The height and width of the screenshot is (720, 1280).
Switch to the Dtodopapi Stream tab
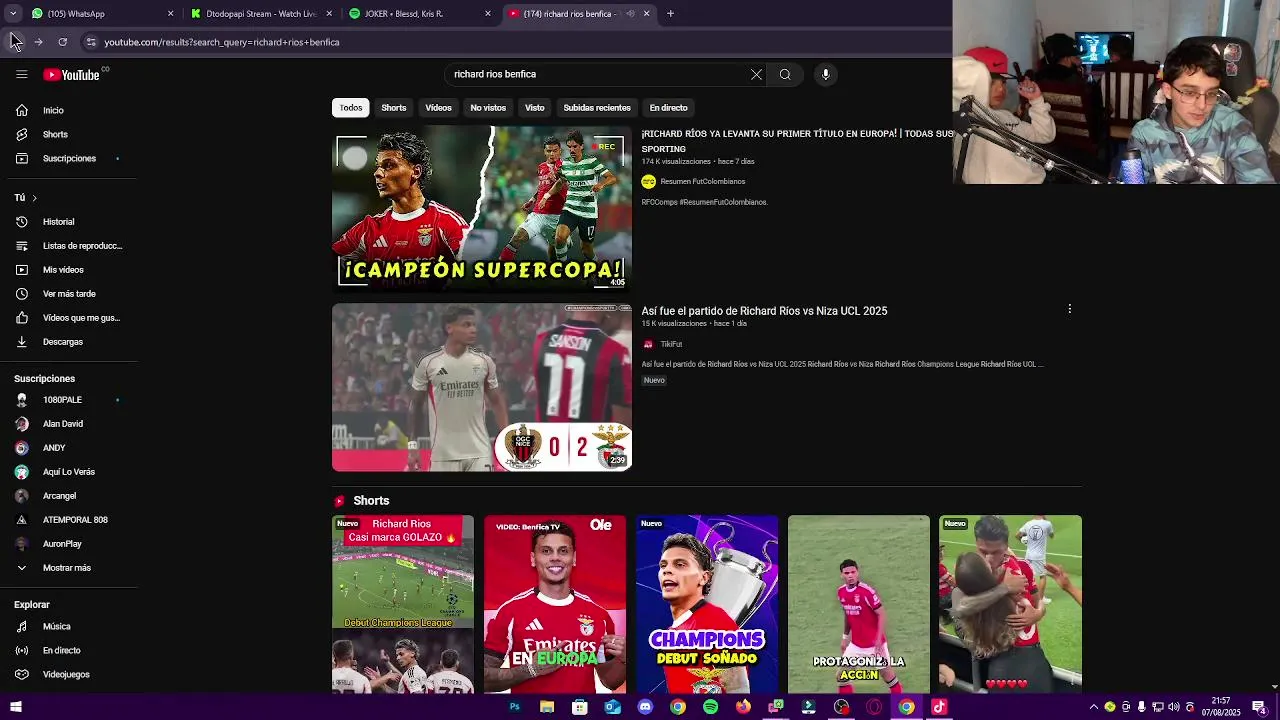click(260, 14)
